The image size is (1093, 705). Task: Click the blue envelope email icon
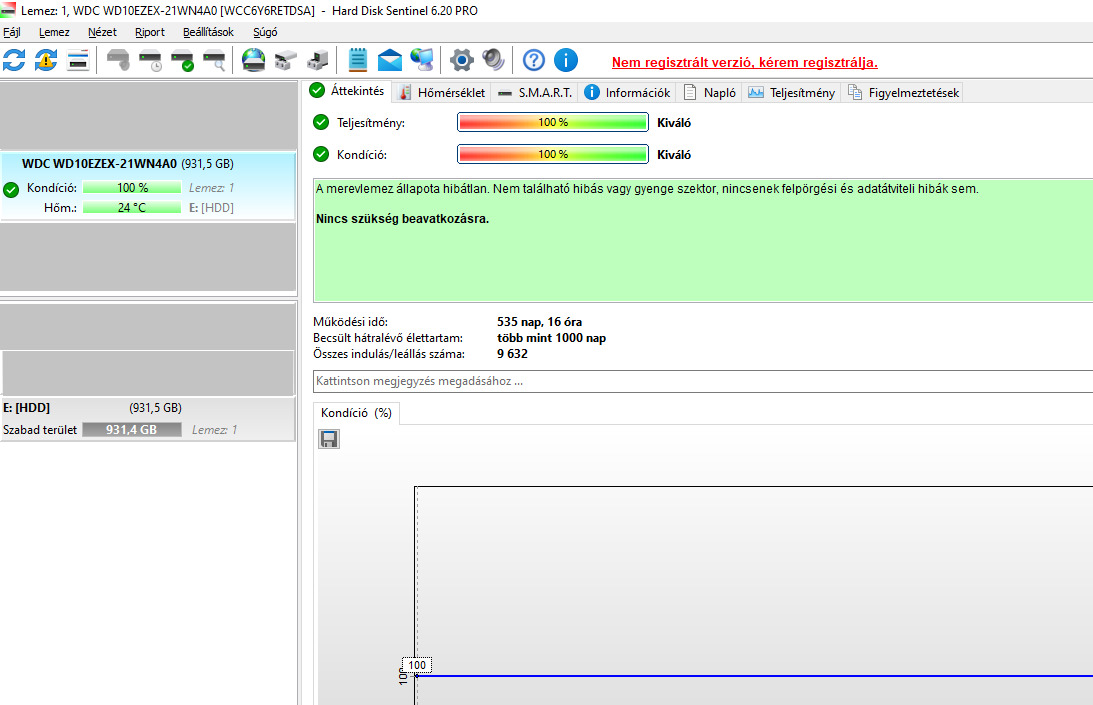pos(390,61)
